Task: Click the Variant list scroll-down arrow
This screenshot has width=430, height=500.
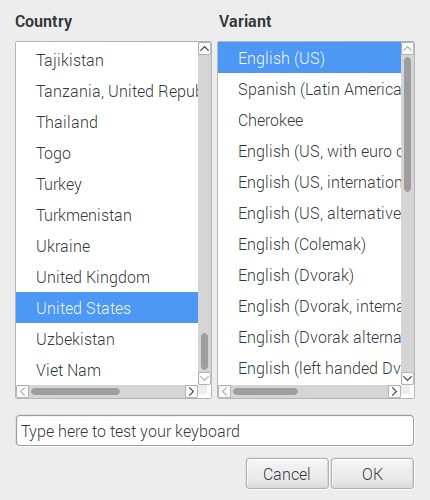Action: 407,378
